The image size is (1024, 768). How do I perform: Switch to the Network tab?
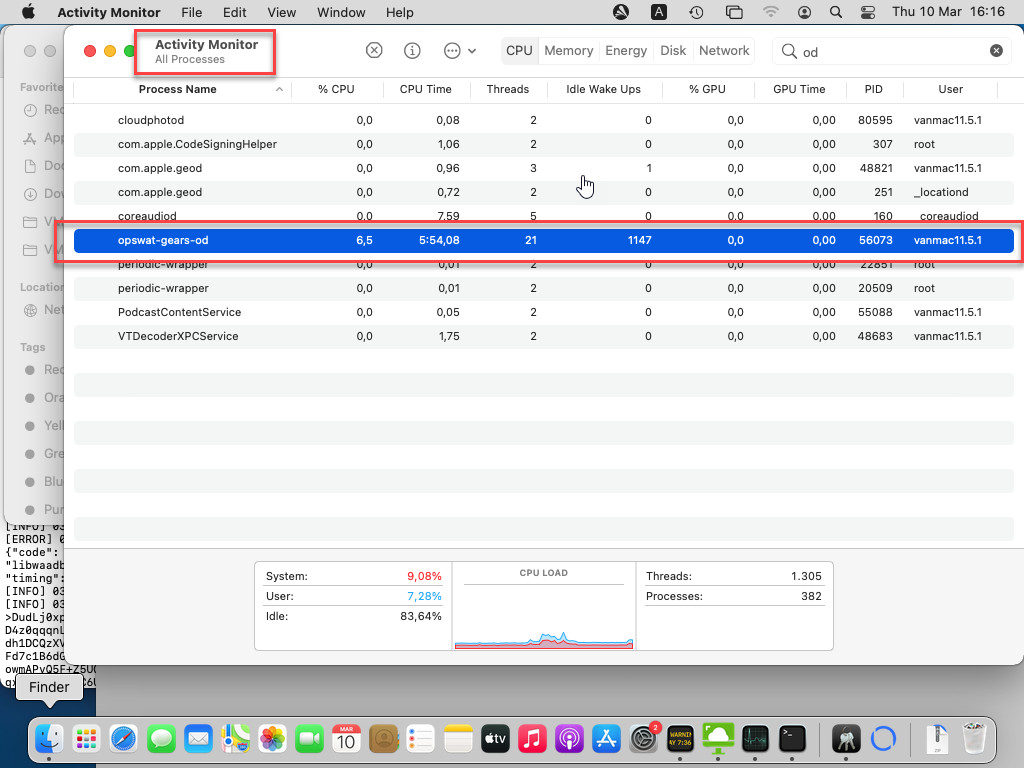coord(724,50)
